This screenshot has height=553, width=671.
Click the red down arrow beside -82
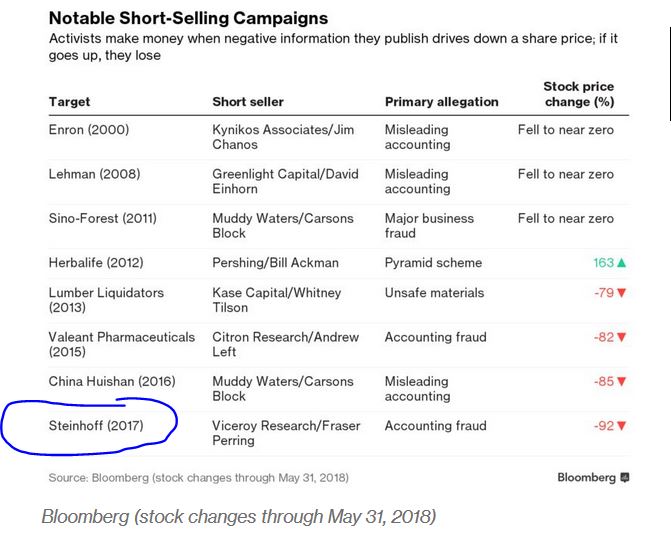click(x=622, y=337)
